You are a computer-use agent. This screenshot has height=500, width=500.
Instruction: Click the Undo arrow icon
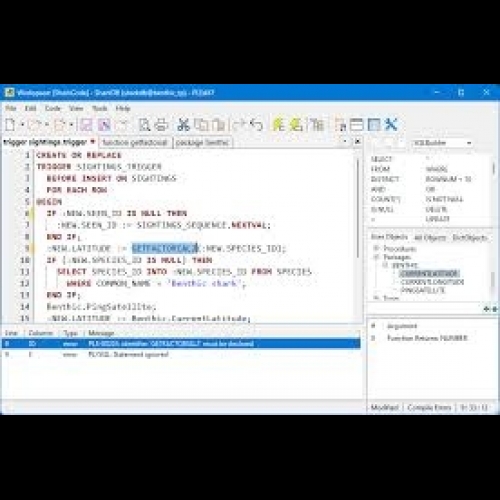click(x=256, y=125)
